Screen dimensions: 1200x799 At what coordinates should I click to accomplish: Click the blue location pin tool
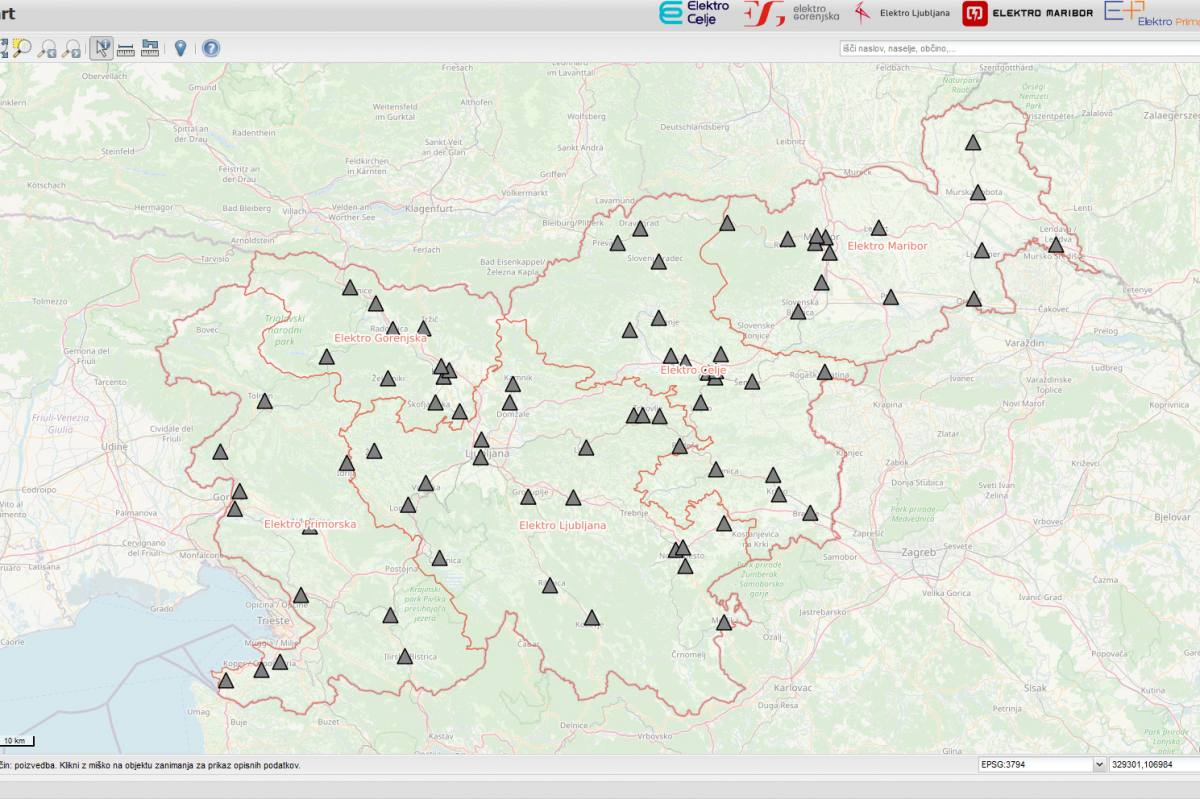point(180,48)
